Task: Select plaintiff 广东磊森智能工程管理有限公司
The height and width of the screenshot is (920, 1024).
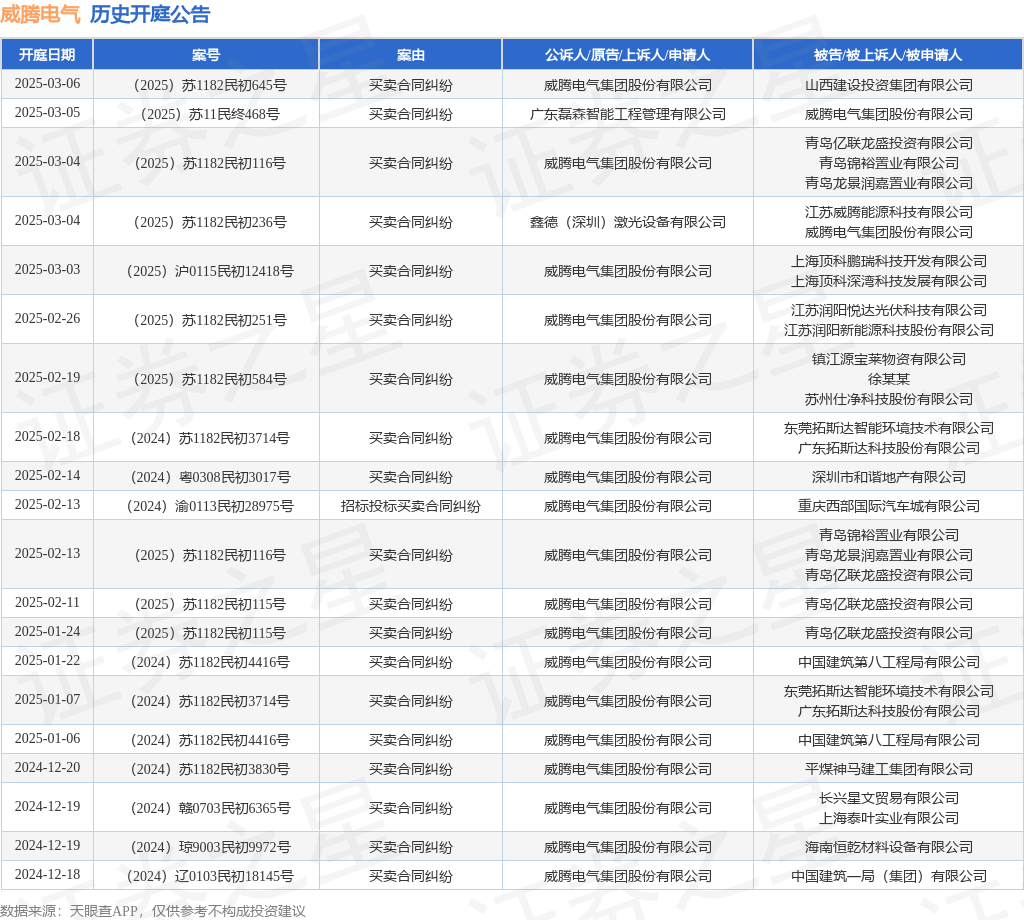Action: click(x=628, y=114)
